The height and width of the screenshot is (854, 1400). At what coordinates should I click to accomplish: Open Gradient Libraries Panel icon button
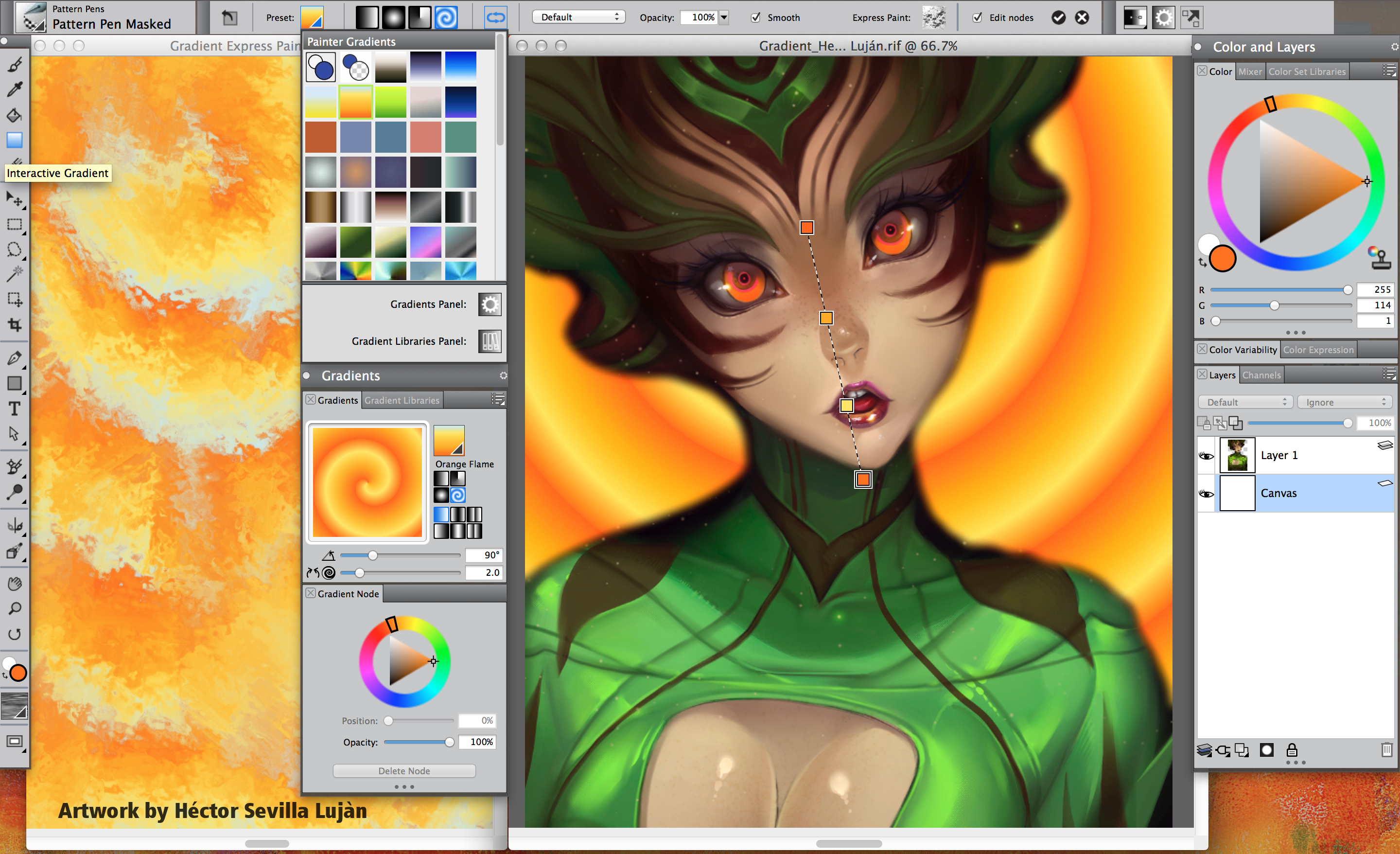(489, 341)
